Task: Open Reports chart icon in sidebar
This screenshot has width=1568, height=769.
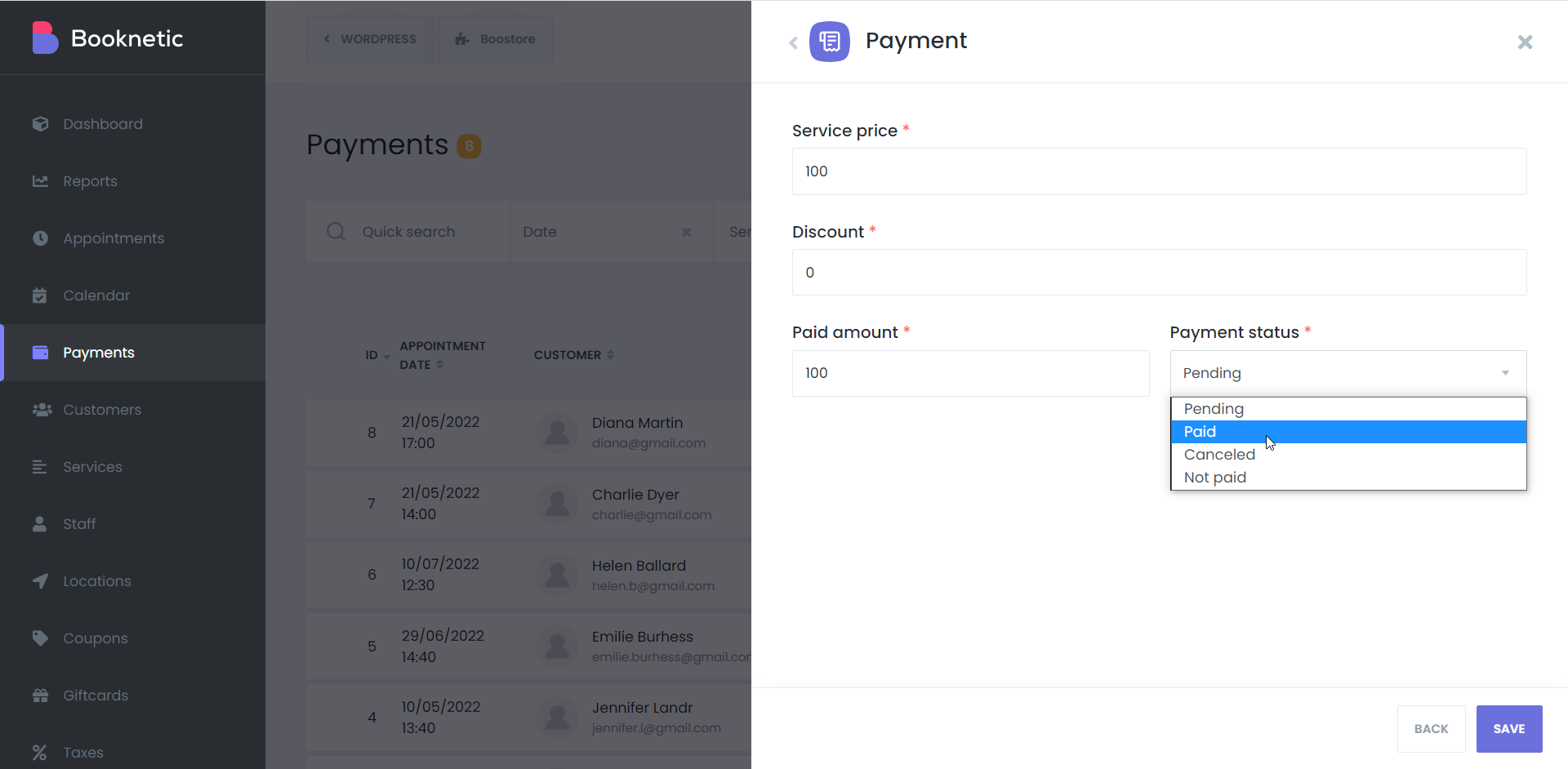Action: 40,181
